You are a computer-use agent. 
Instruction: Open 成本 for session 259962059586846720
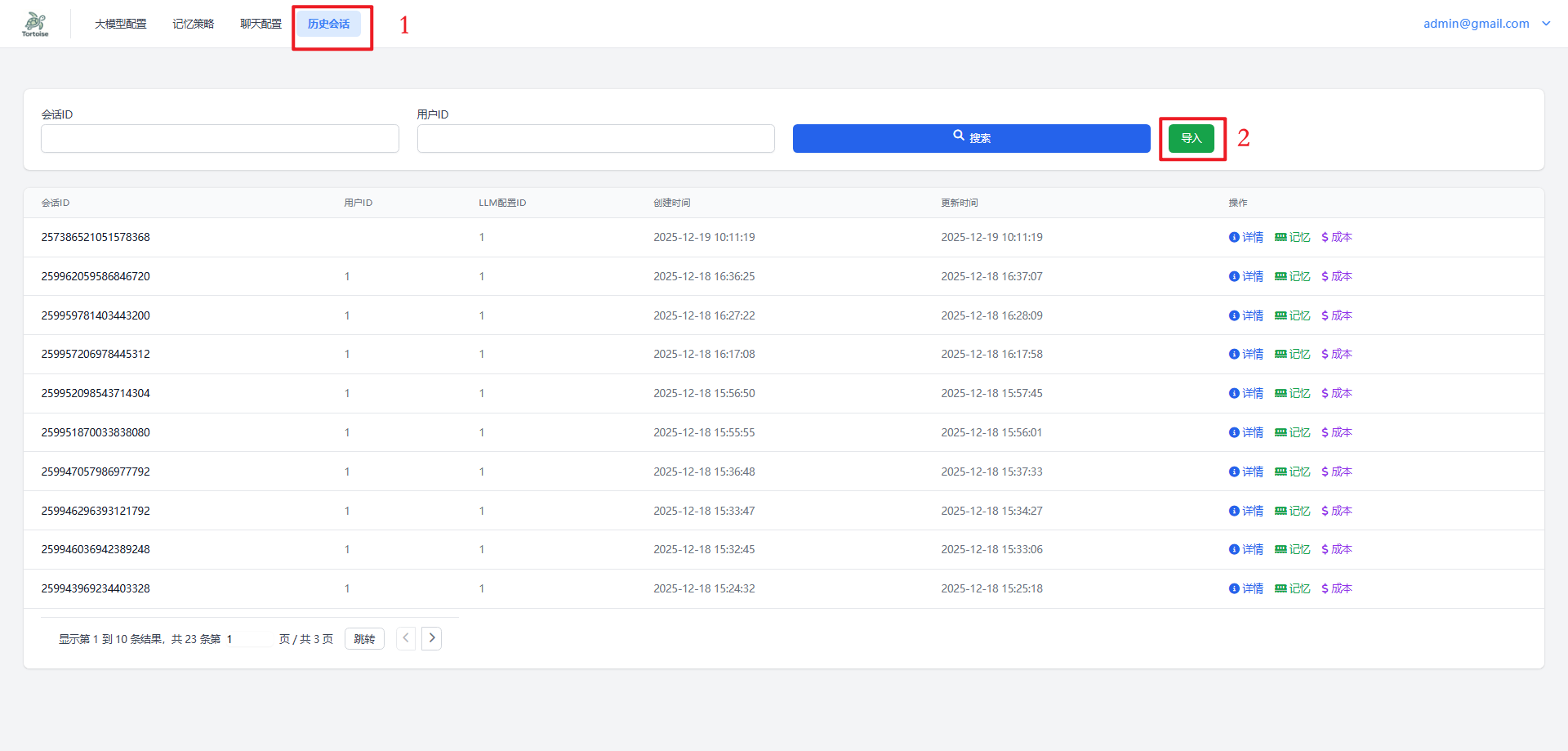tap(1337, 276)
